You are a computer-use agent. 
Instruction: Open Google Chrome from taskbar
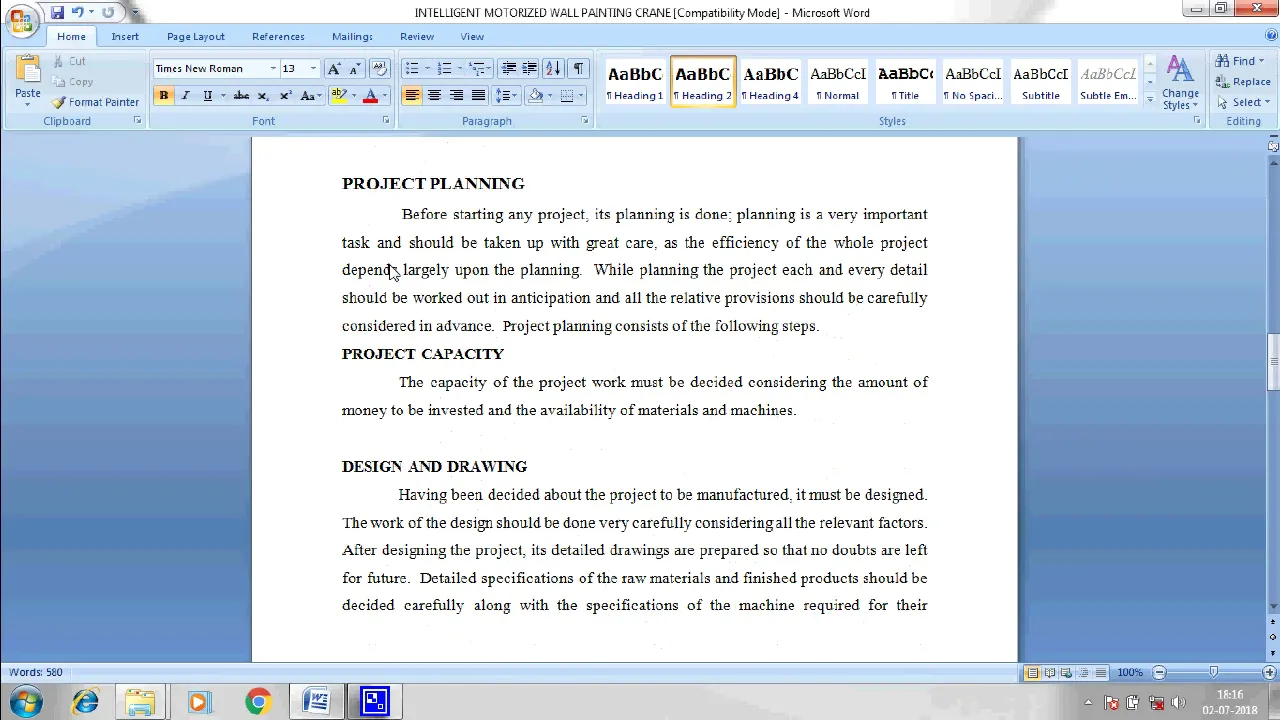pyautogui.click(x=258, y=702)
